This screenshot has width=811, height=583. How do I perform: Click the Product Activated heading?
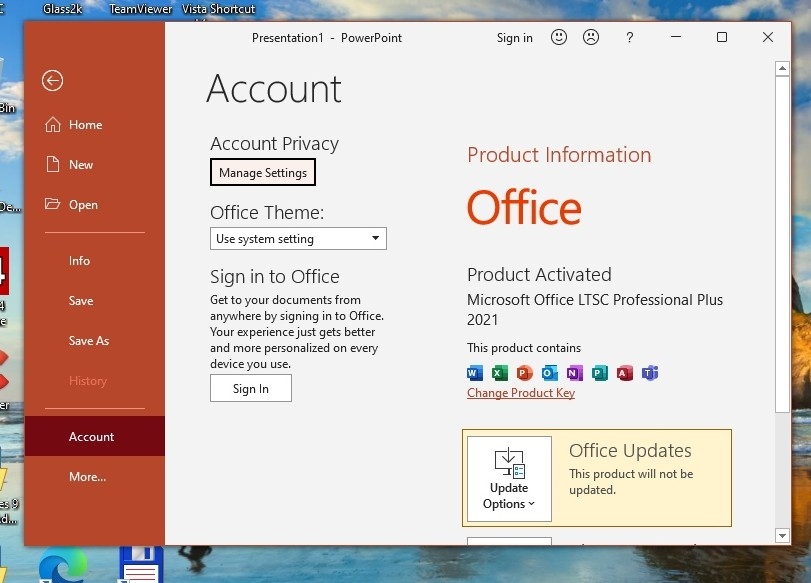[539, 274]
